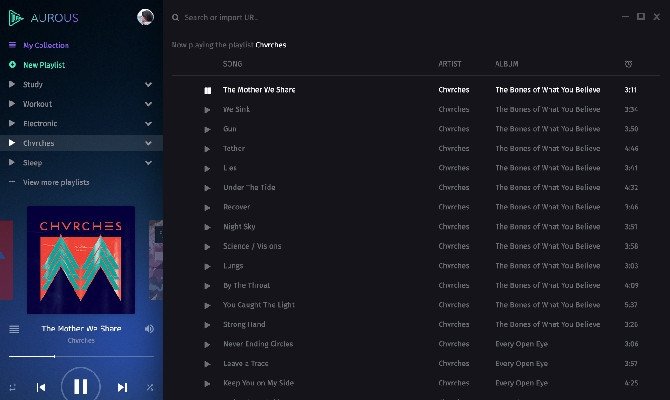This screenshot has height=400, width=670.
Task: Select the previous album cover on the left
Action: click(6, 260)
